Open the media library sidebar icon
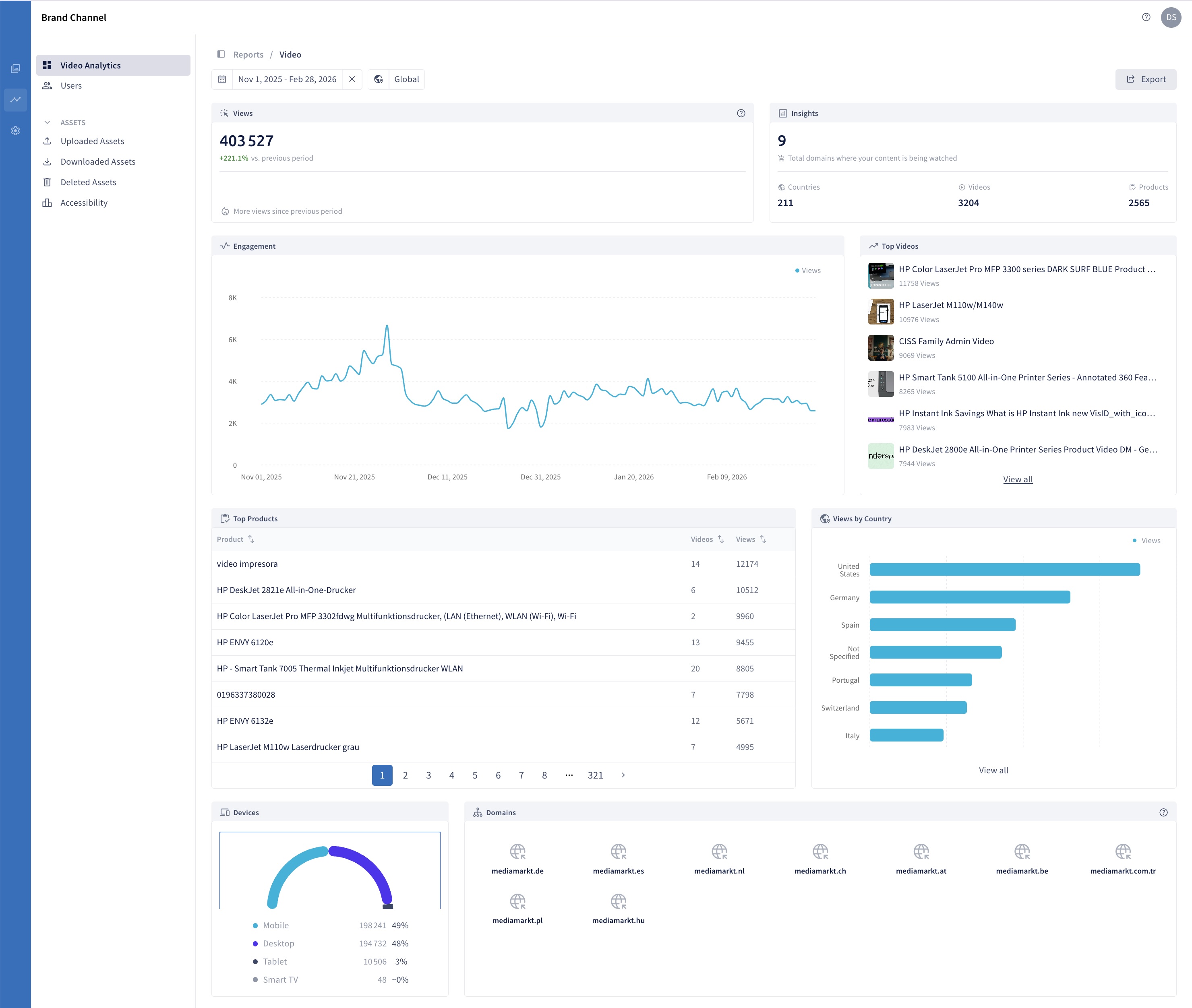Image resolution: width=1192 pixels, height=1008 pixels. [x=15, y=68]
